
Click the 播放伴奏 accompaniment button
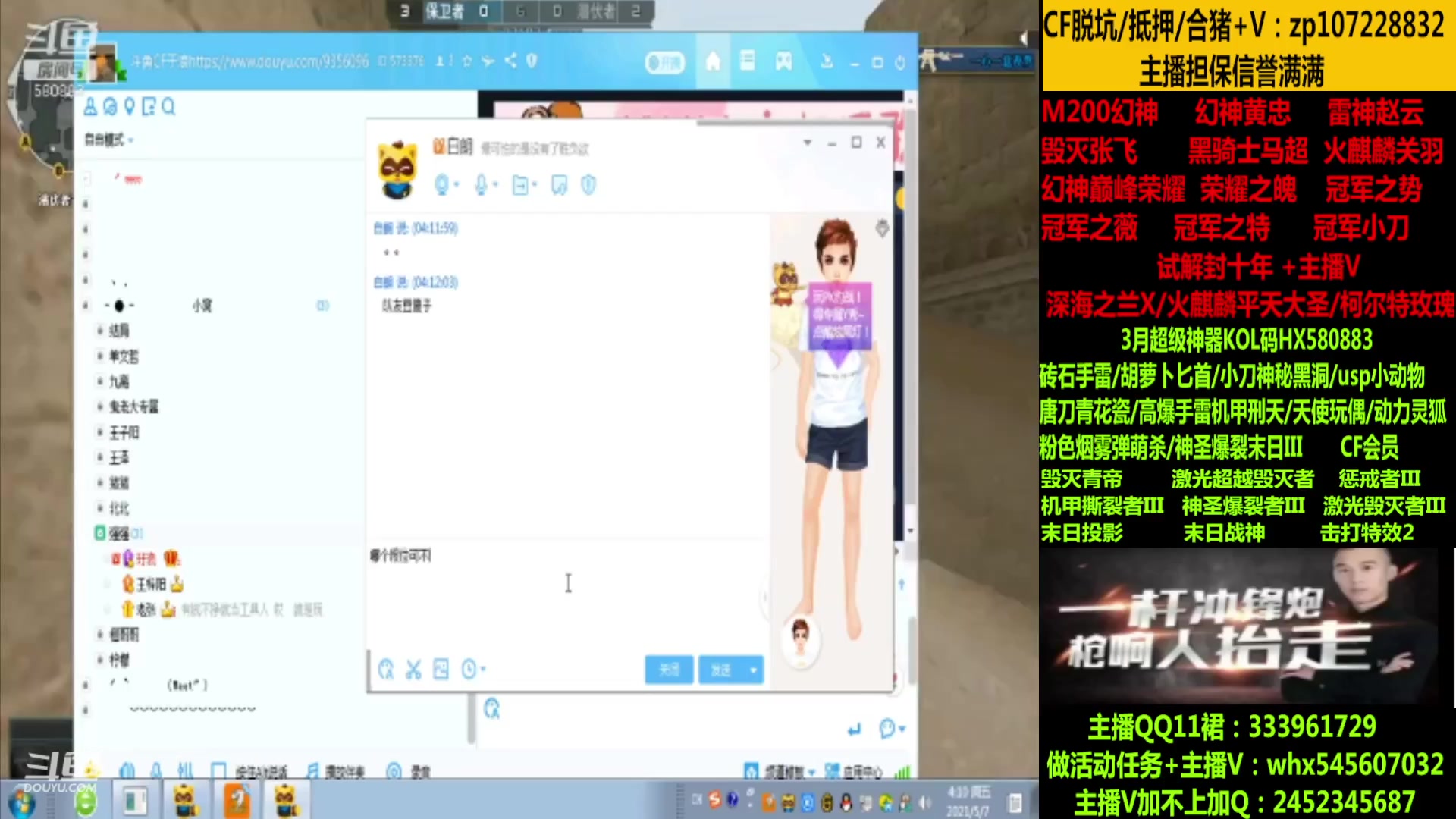[336, 771]
